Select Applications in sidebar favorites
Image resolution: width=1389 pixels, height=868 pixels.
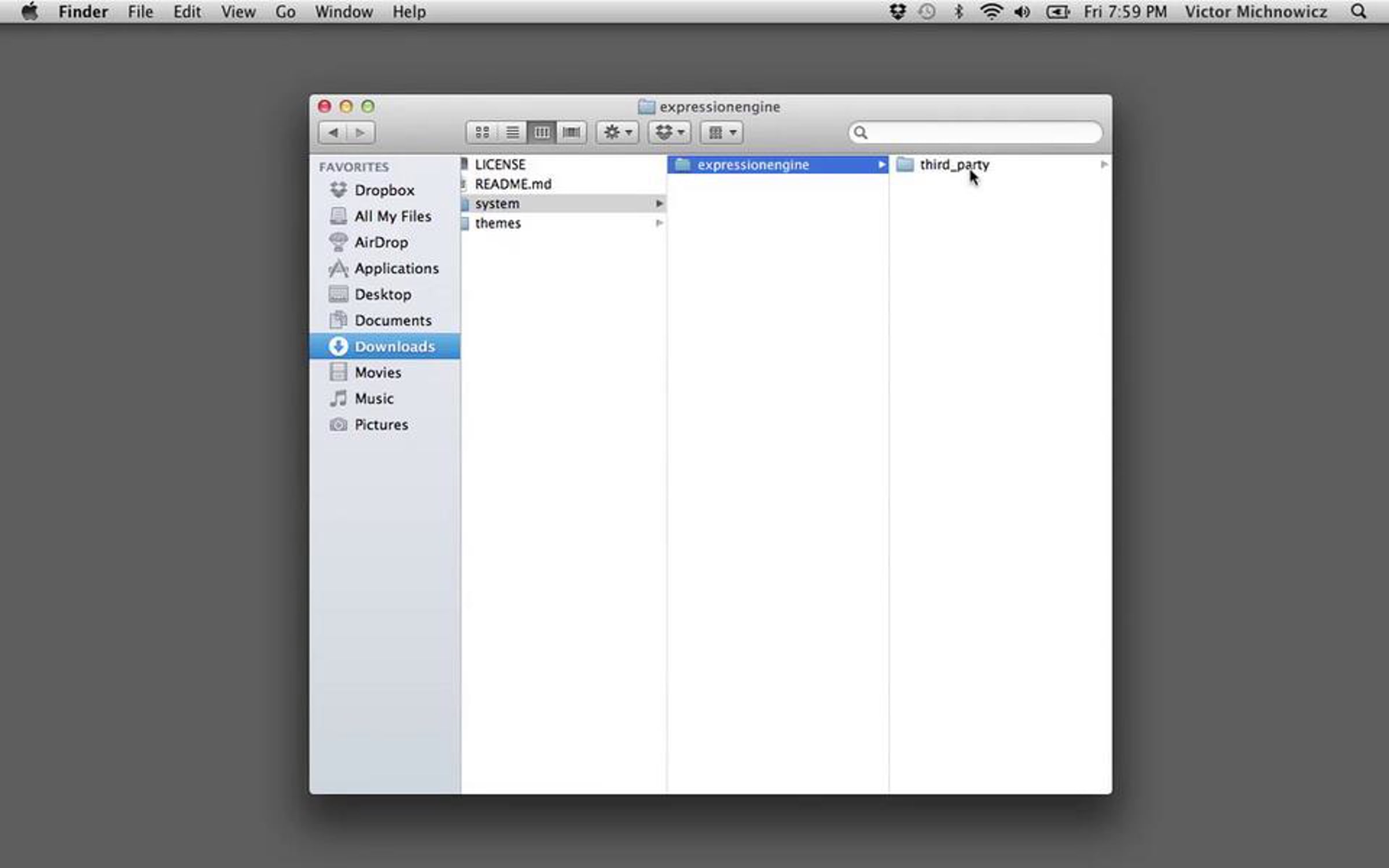pyautogui.click(x=396, y=269)
